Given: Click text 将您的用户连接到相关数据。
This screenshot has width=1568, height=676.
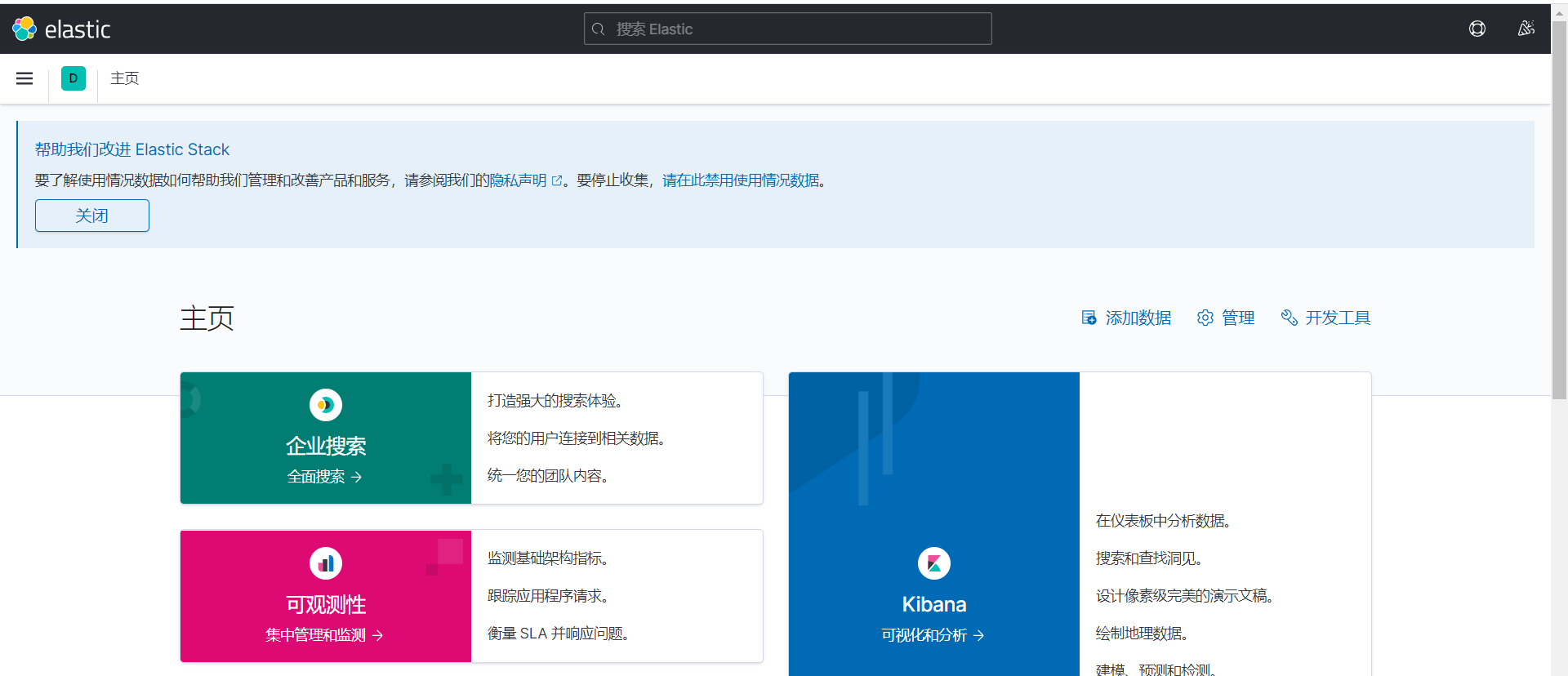Looking at the screenshot, I should click(578, 438).
